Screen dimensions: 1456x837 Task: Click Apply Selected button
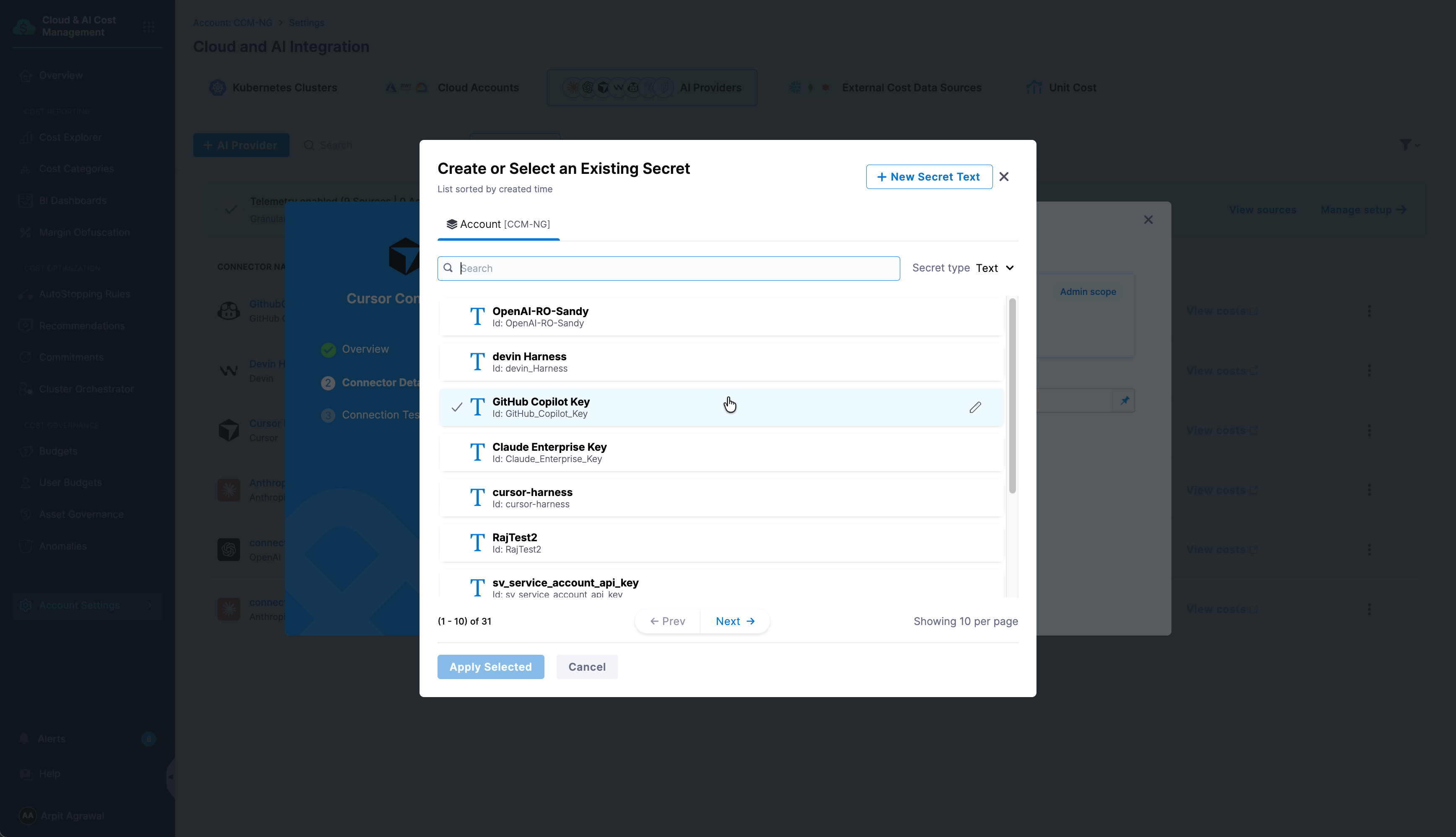(x=490, y=667)
